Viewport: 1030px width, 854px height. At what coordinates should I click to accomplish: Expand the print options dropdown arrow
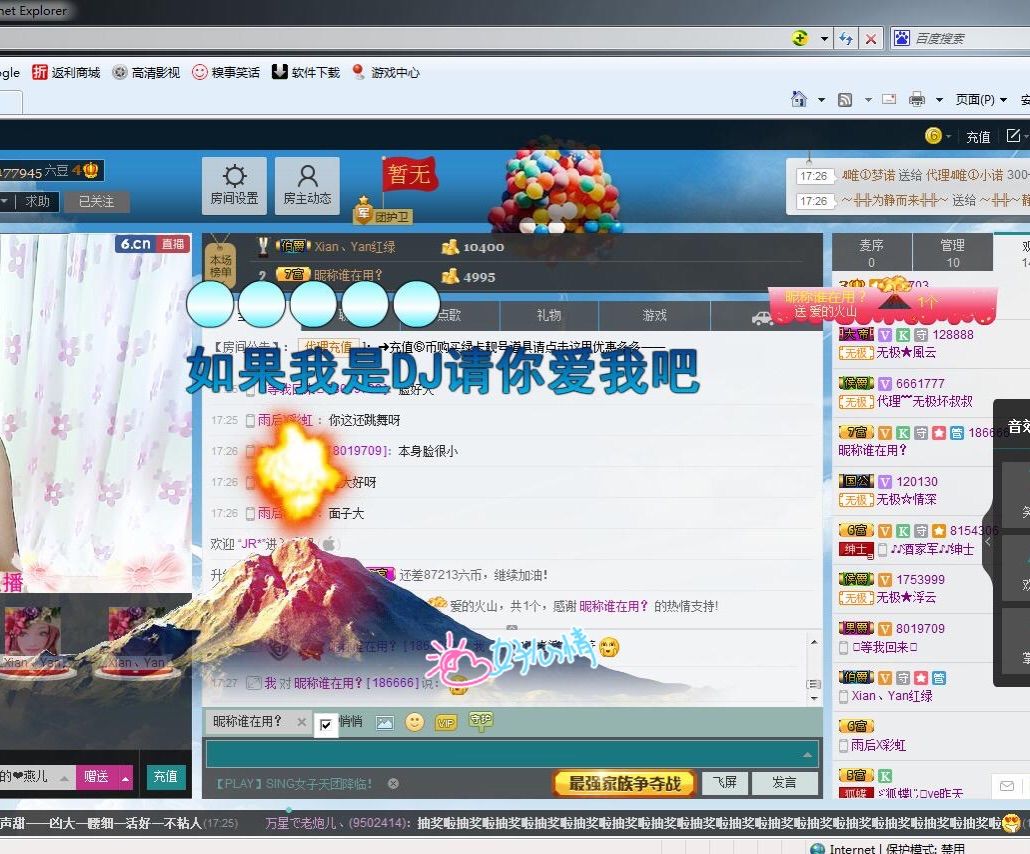939,100
